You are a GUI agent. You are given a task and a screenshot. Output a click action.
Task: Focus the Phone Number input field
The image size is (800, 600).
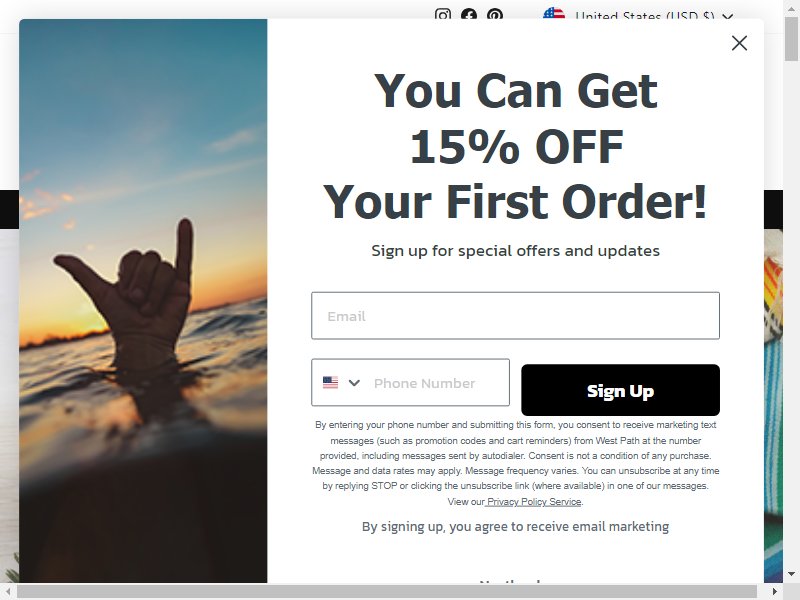click(x=438, y=383)
